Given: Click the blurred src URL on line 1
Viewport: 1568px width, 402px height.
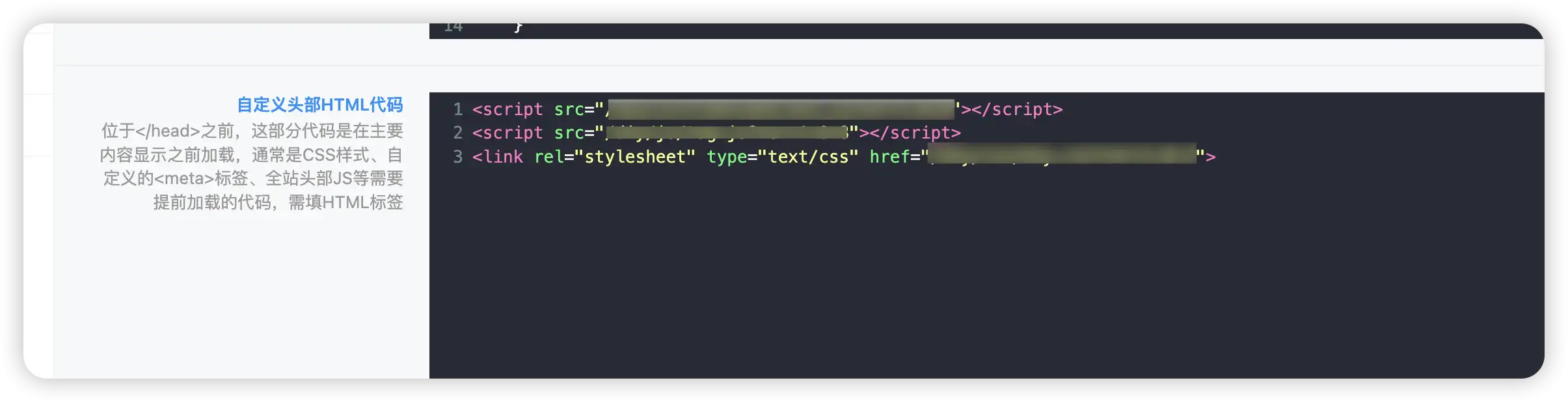Looking at the screenshot, I should [781, 109].
